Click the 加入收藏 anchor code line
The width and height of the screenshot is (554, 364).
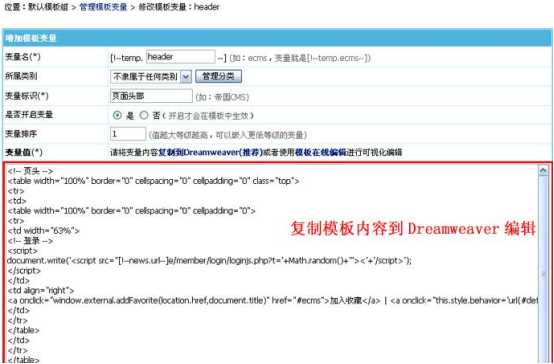click(x=272, y=301)
